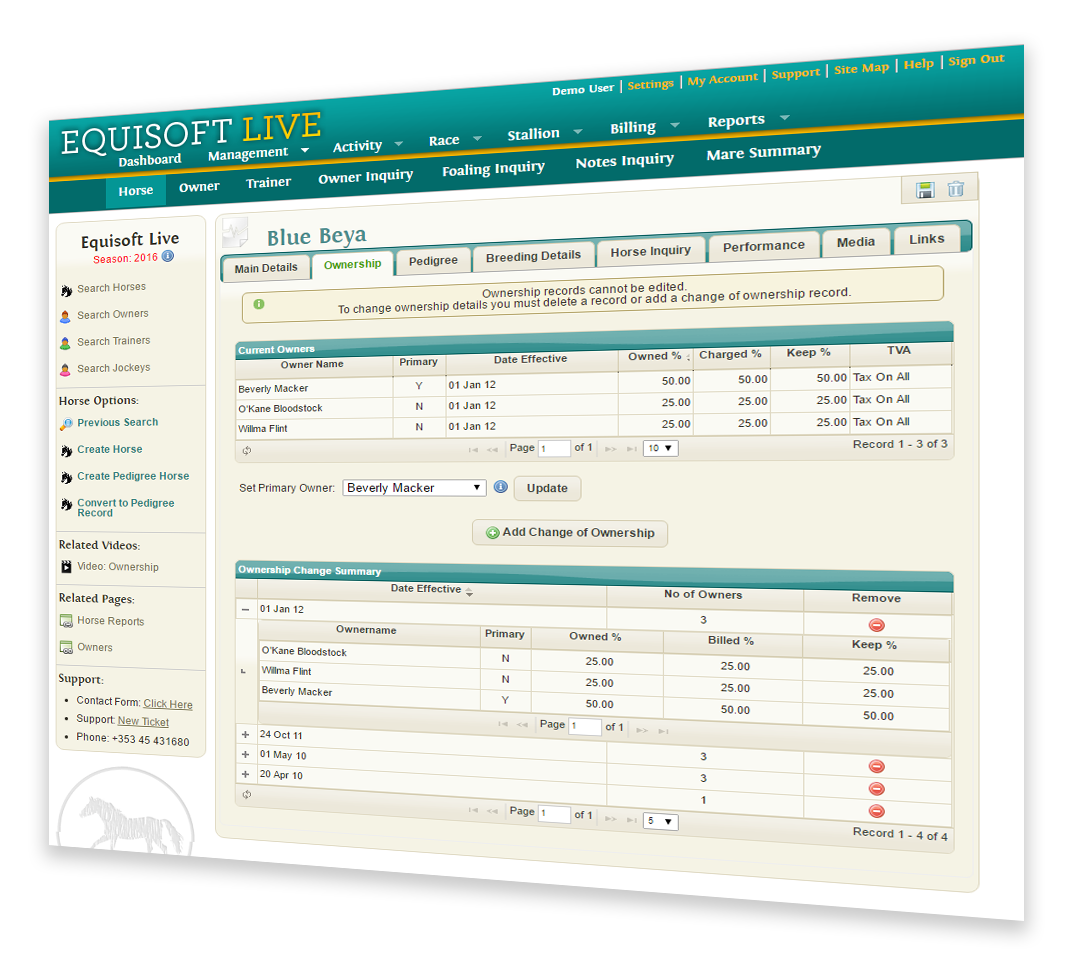
Task: Click the Previous Search magnifier icon
Action: 66,424
